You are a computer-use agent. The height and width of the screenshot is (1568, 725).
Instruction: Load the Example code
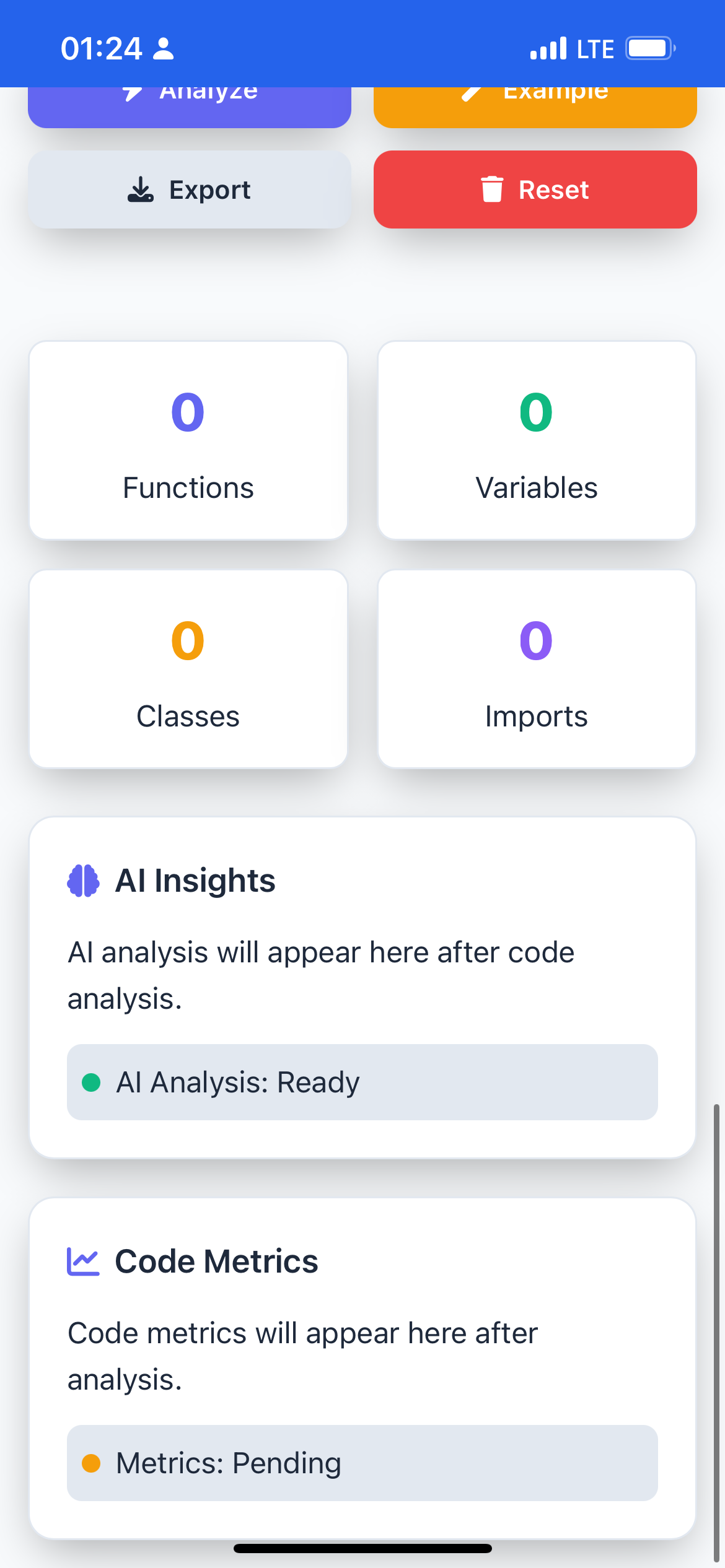point(535,107)
